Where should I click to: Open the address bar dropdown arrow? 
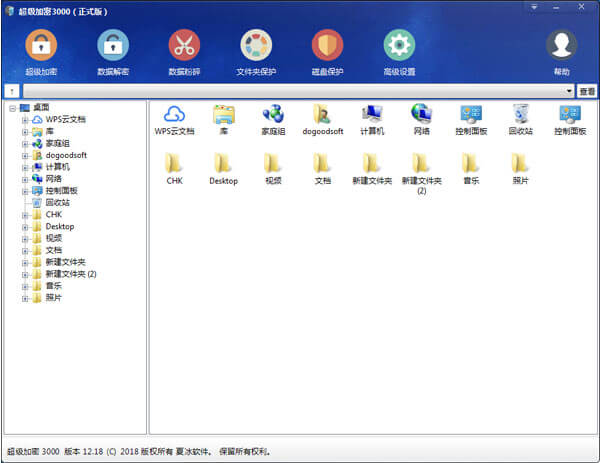pyautogui.click(x=569, y=91)
